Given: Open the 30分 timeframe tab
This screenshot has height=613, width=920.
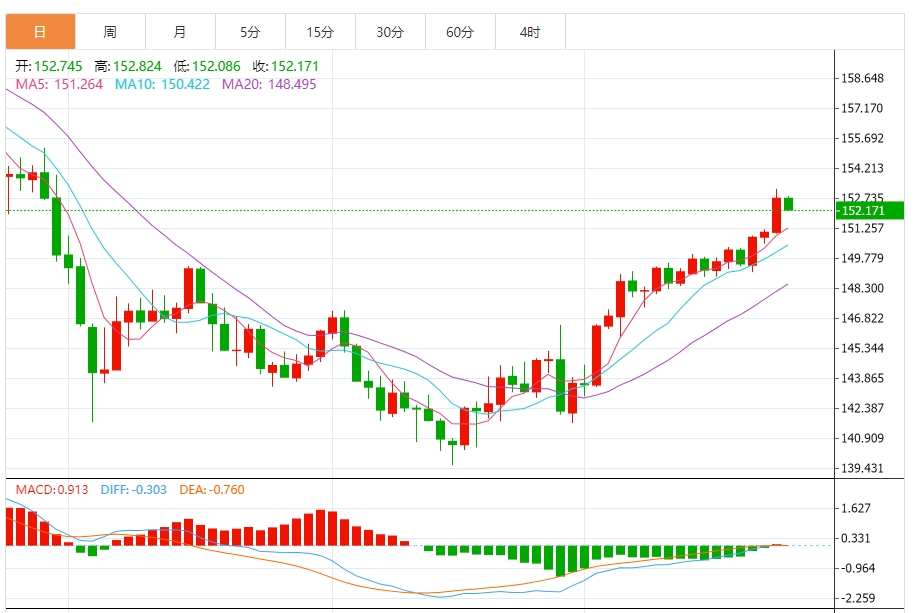Looking at the screenshot, I should tap(390, 32).
